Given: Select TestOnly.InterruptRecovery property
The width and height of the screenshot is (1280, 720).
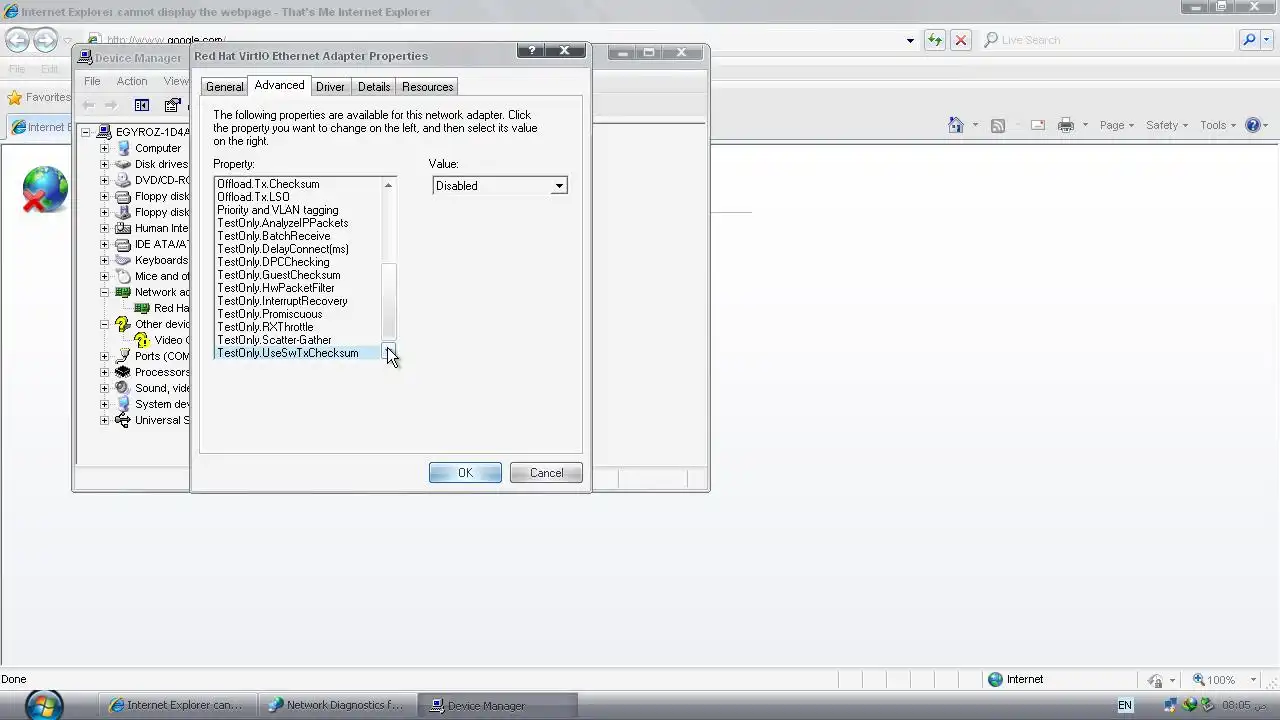Looking at the screenshot, I should (282, 301).
